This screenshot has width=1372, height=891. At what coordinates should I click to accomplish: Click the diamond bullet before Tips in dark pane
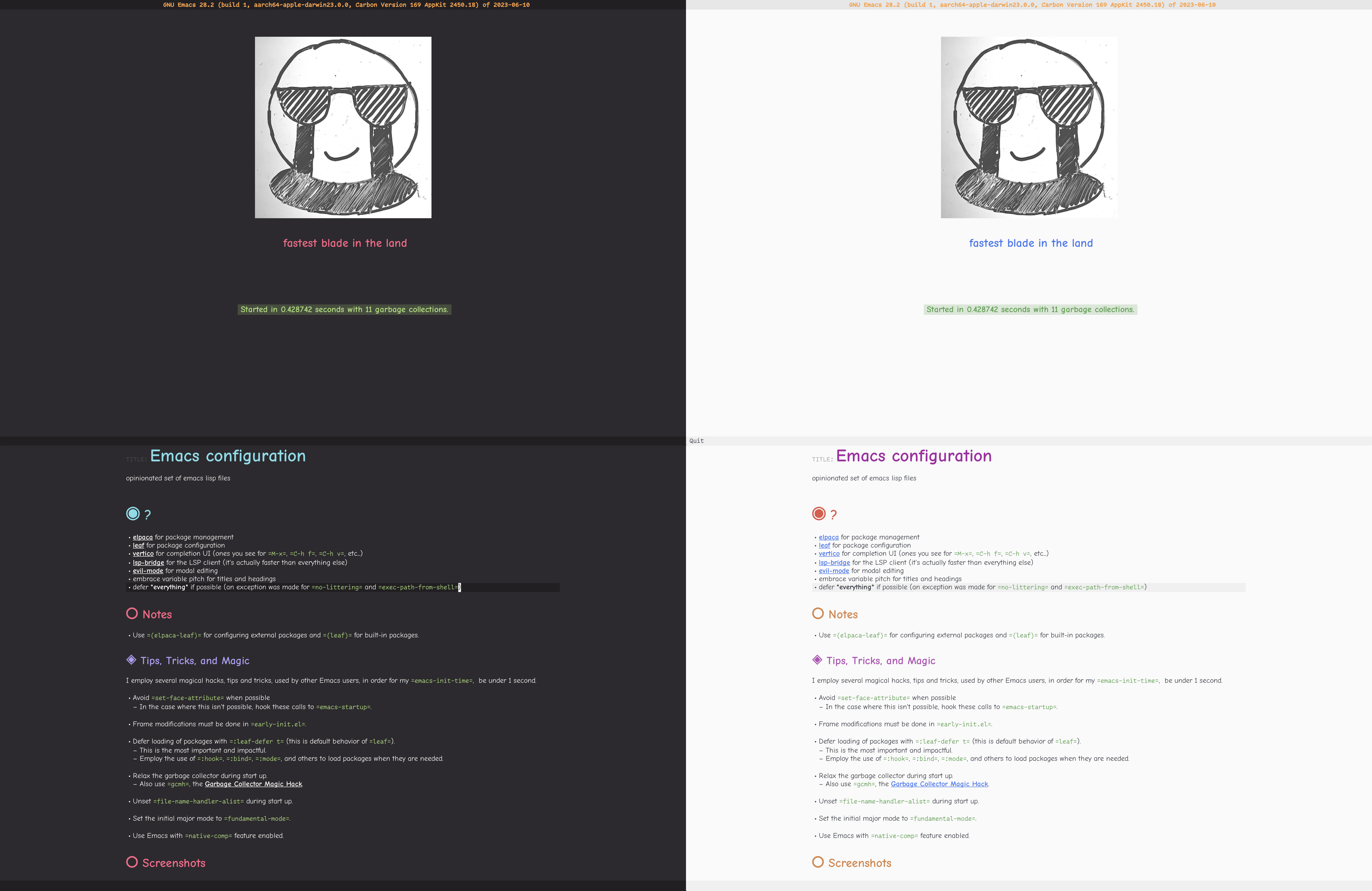(131, 660)
